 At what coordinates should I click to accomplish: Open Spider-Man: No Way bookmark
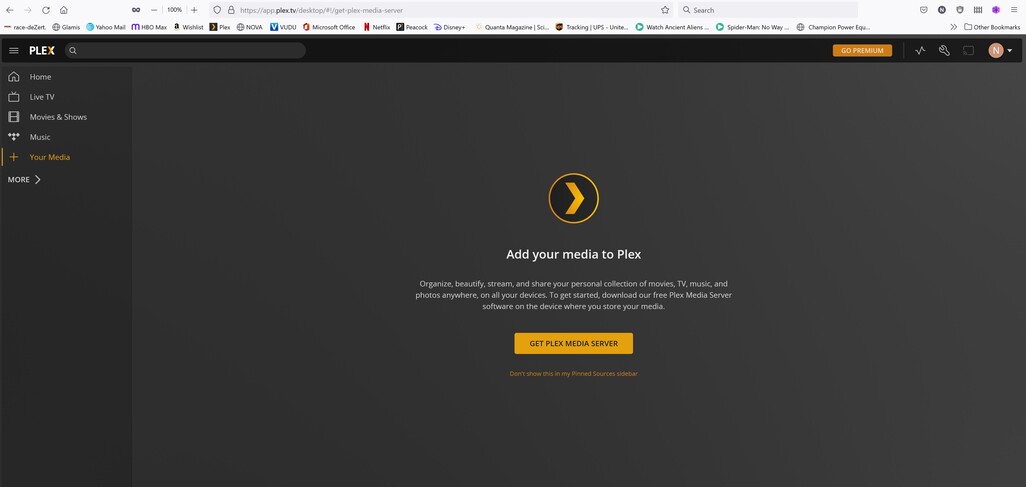(752, 27)
